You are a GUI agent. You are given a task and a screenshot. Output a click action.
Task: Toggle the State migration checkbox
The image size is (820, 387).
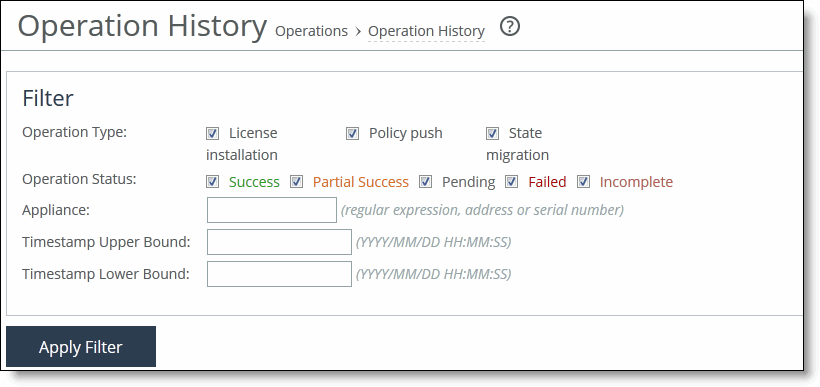pyautogui.click(x=493, y=134)
